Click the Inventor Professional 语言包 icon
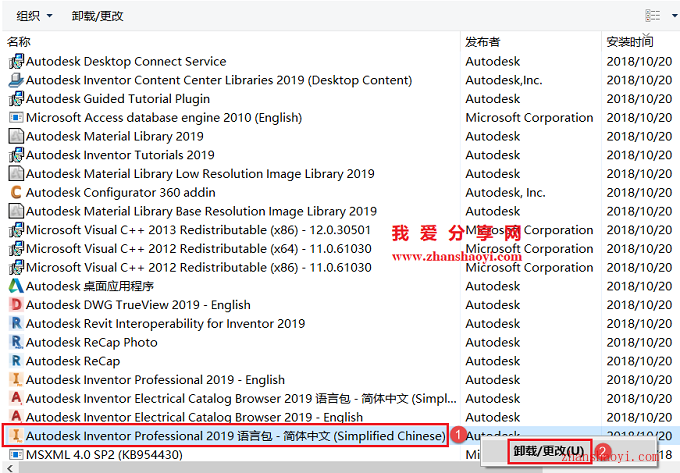Screen dimensions: 680x473 point(16,435)
